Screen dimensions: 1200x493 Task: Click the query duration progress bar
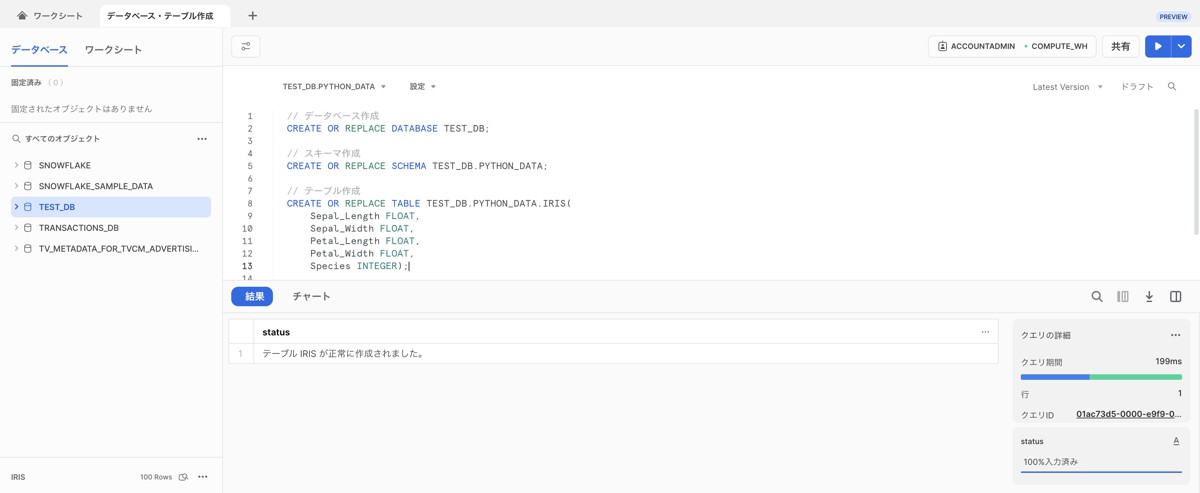[x=1100, y=377]
